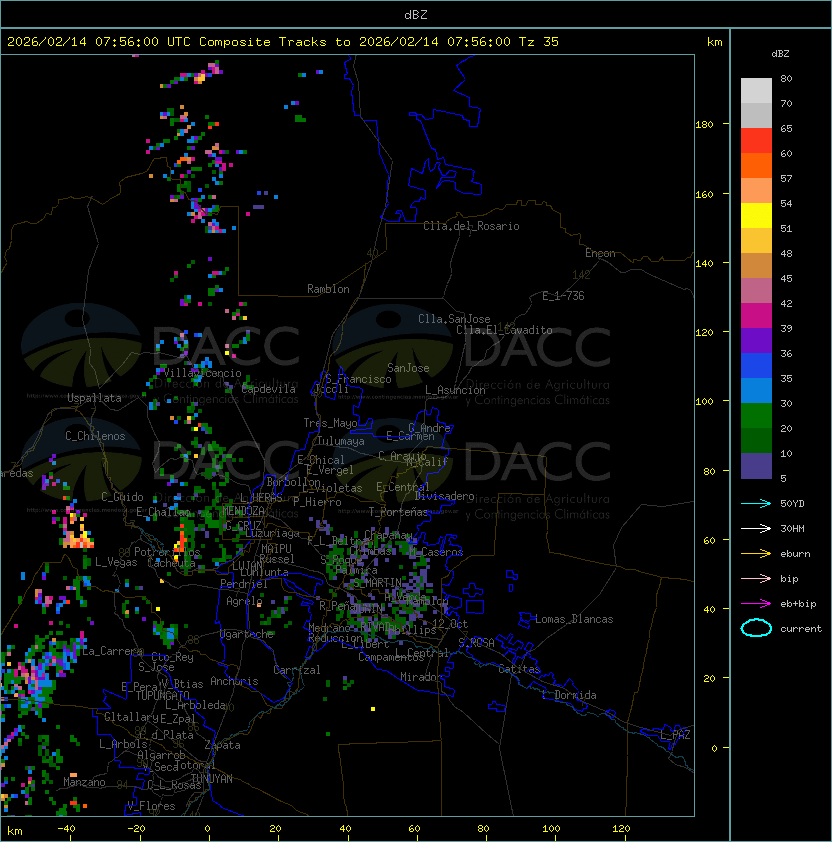
Task: Click the '-40' tick on the horizontal axis
Action: click(66, 829)
